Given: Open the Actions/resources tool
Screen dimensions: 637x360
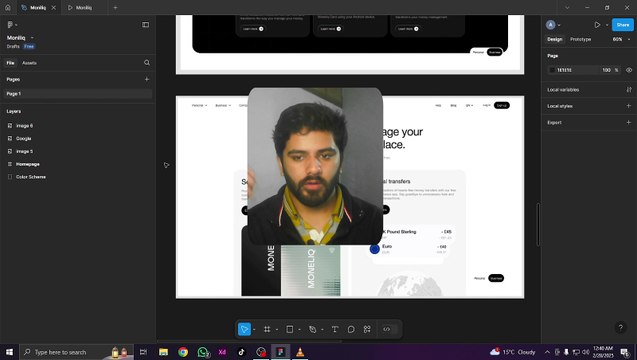Looking at the screenshot, I should [x=367, y=329].
